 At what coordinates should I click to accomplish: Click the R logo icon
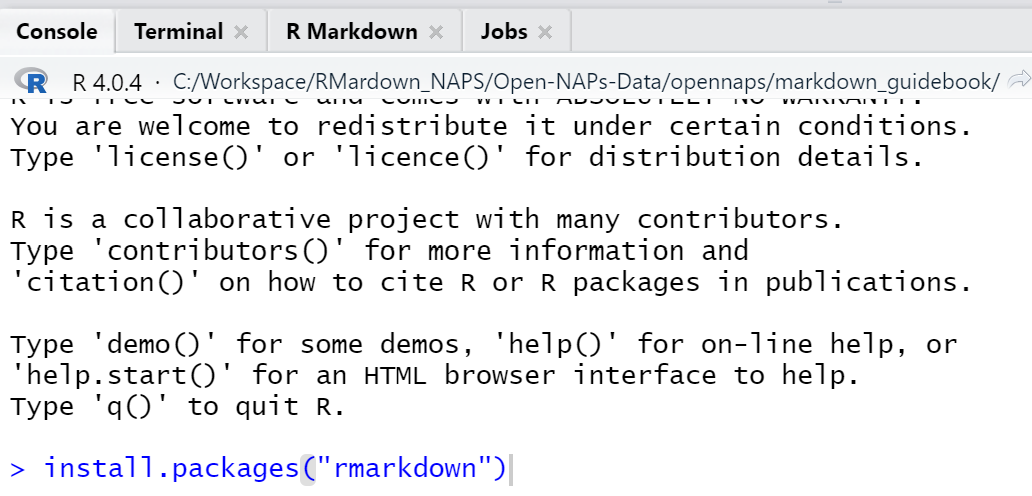[30, 81]
